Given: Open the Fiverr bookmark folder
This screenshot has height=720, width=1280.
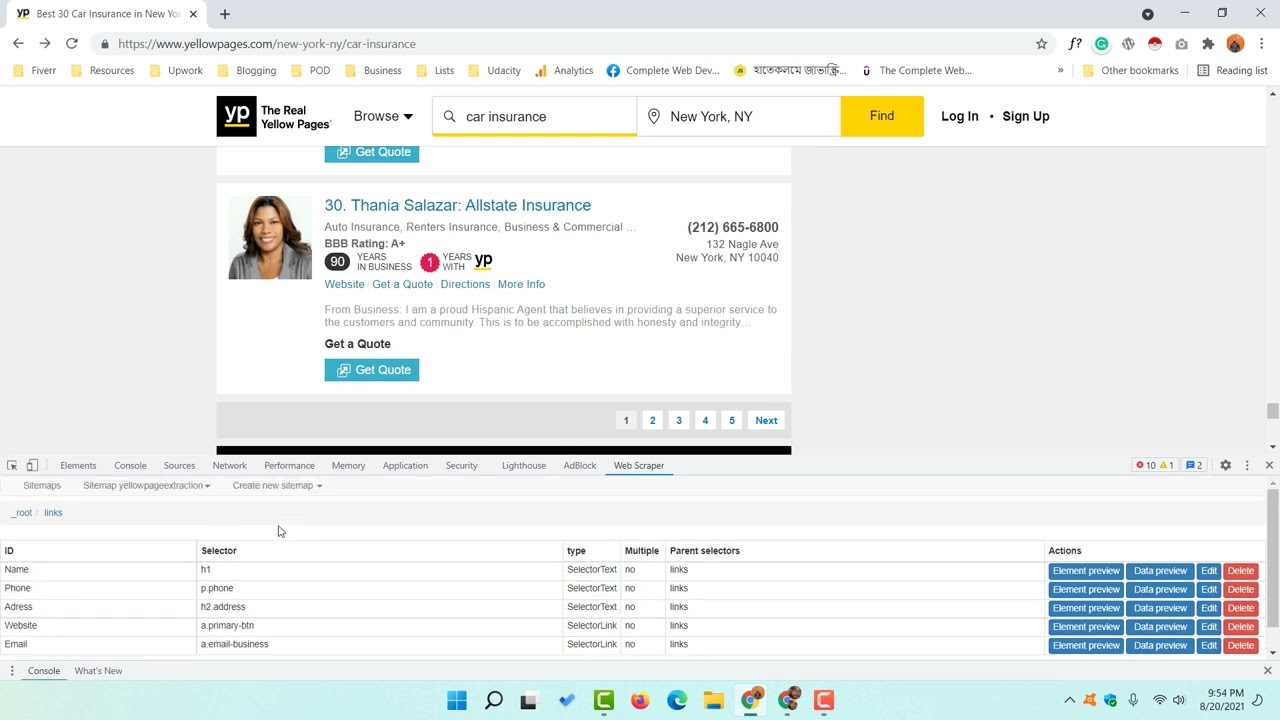Looking at the screenshot, I should [35, 71].
